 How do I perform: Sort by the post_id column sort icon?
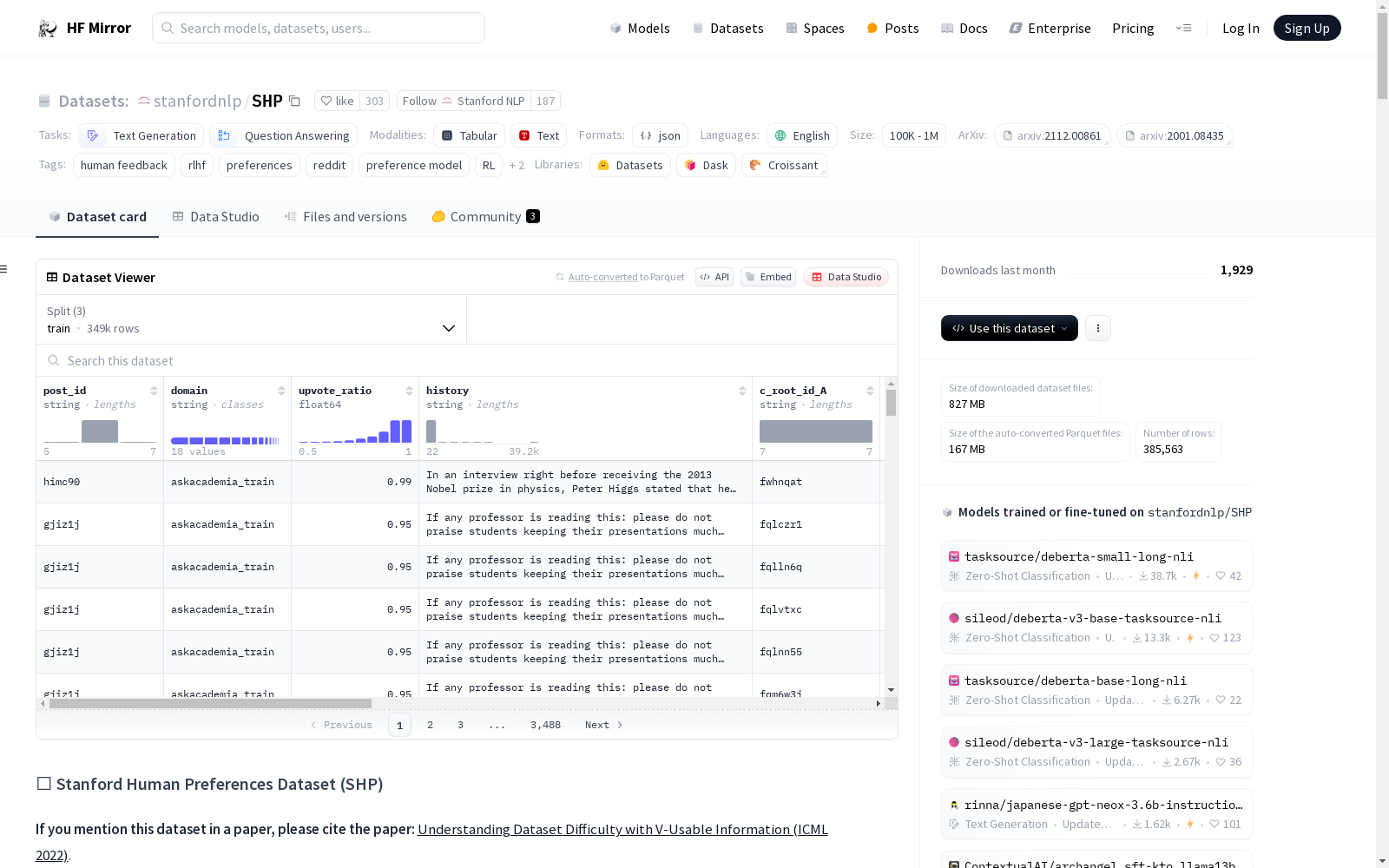coord(154,391)
